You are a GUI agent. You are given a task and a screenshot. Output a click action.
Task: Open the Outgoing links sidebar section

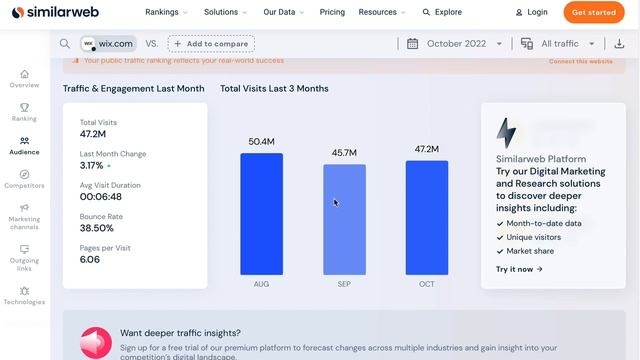(24, 258)
